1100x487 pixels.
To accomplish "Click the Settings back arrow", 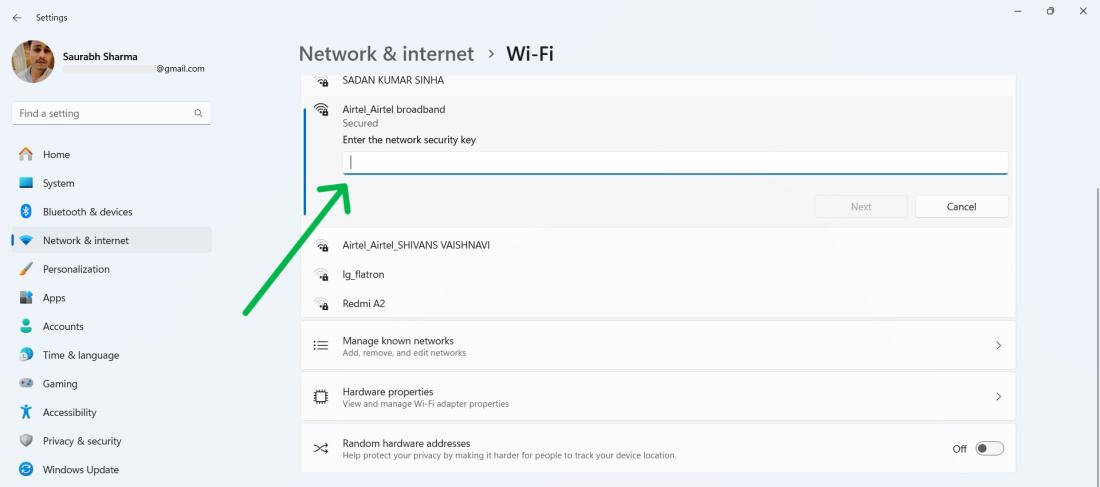I will [x=17, y=18].
